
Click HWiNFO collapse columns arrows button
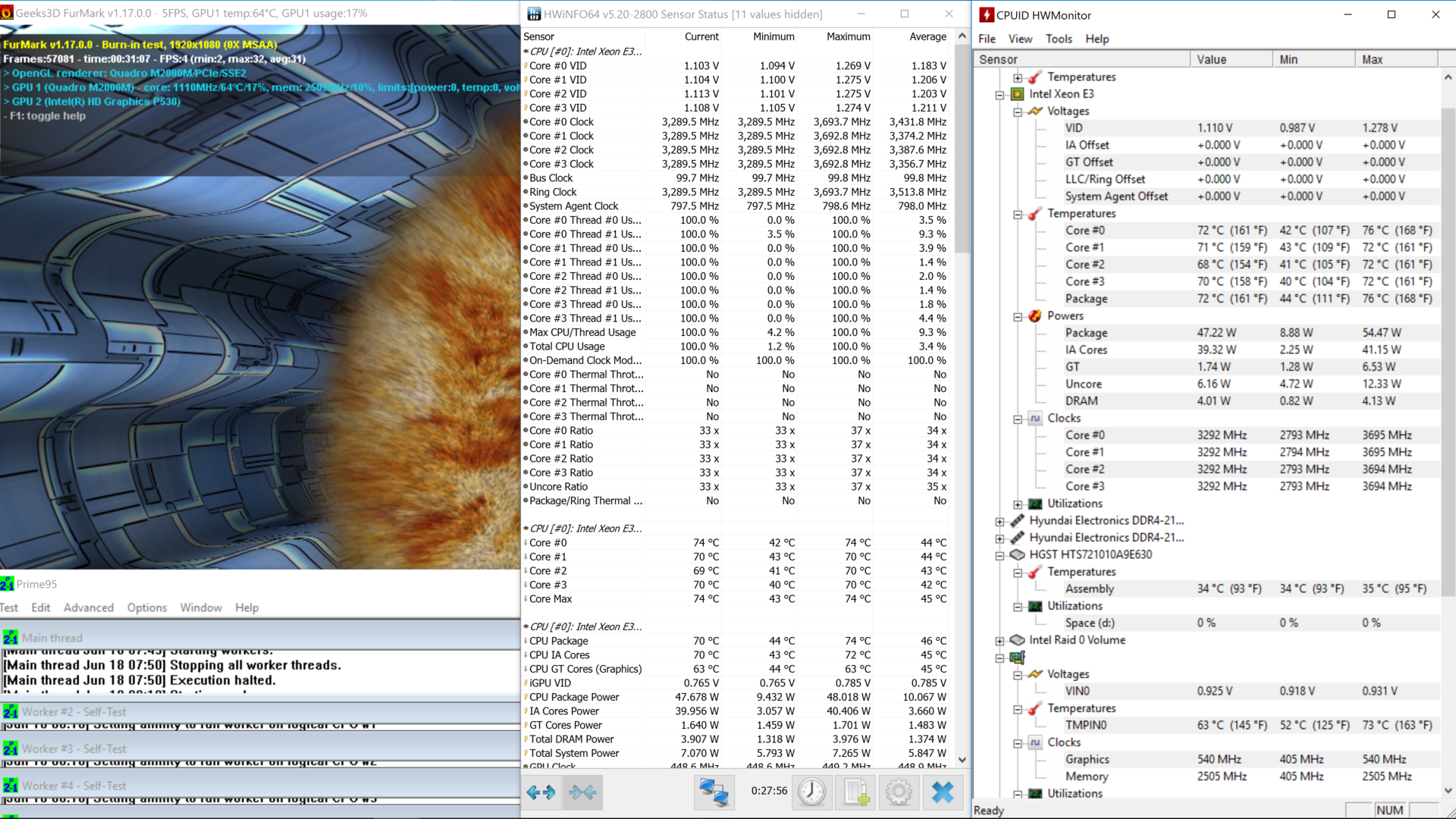(582, 792)
